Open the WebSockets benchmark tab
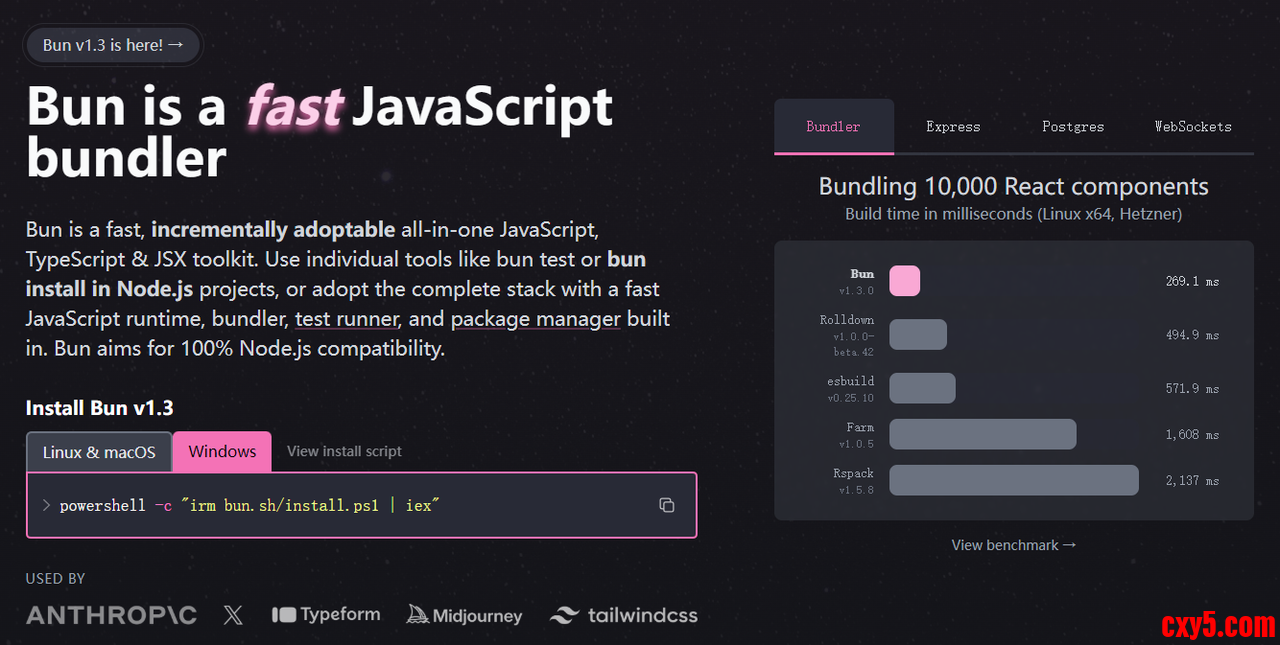The width and height of the screenshot is (1280, 645). [1193, 127]
